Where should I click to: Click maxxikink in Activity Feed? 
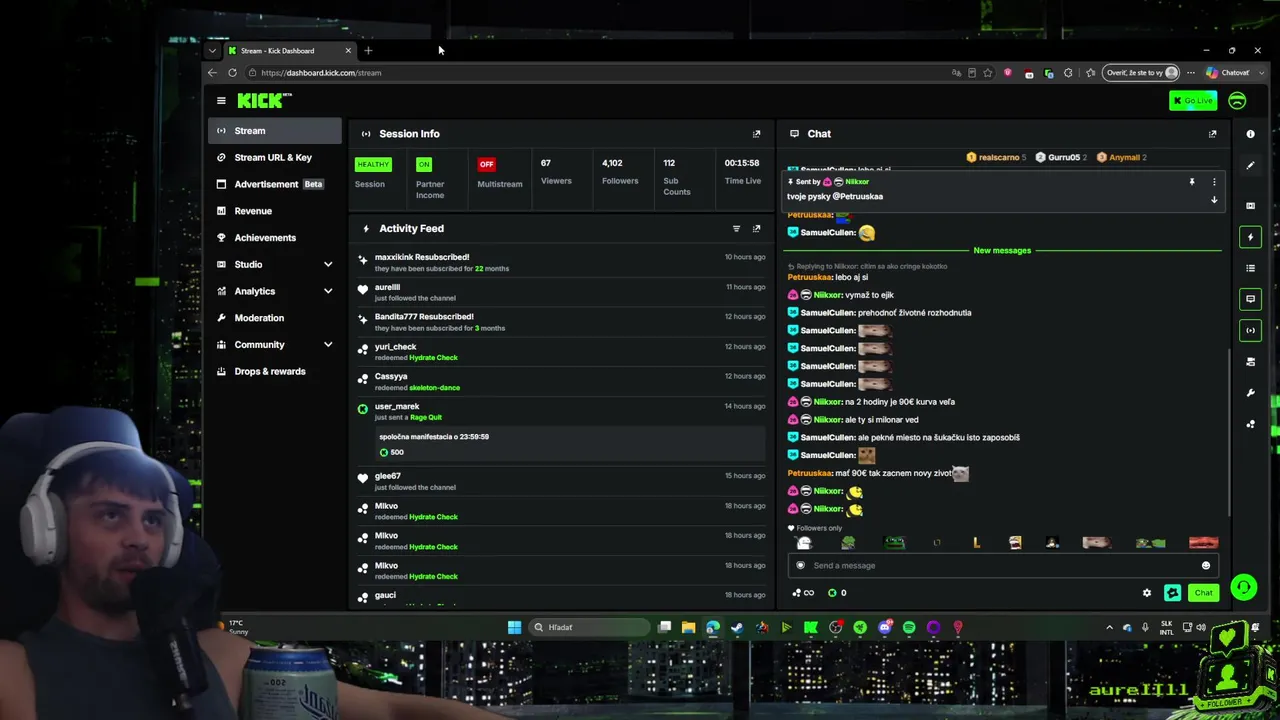tap(395, 257)
